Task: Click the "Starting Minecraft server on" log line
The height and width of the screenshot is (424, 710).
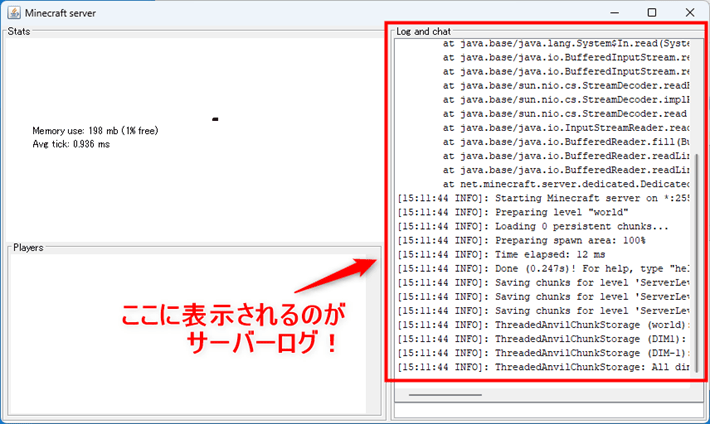Action: tap(543, 198)
